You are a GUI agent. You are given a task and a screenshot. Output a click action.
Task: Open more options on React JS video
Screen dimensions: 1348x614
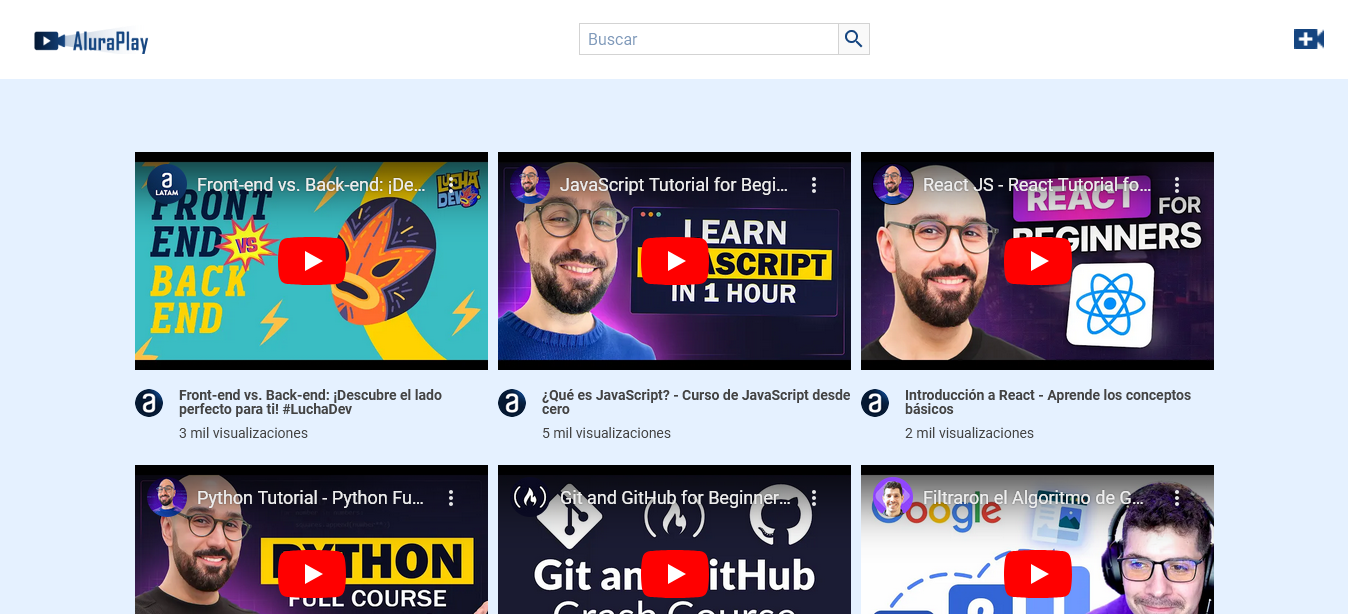[1177, 185]
